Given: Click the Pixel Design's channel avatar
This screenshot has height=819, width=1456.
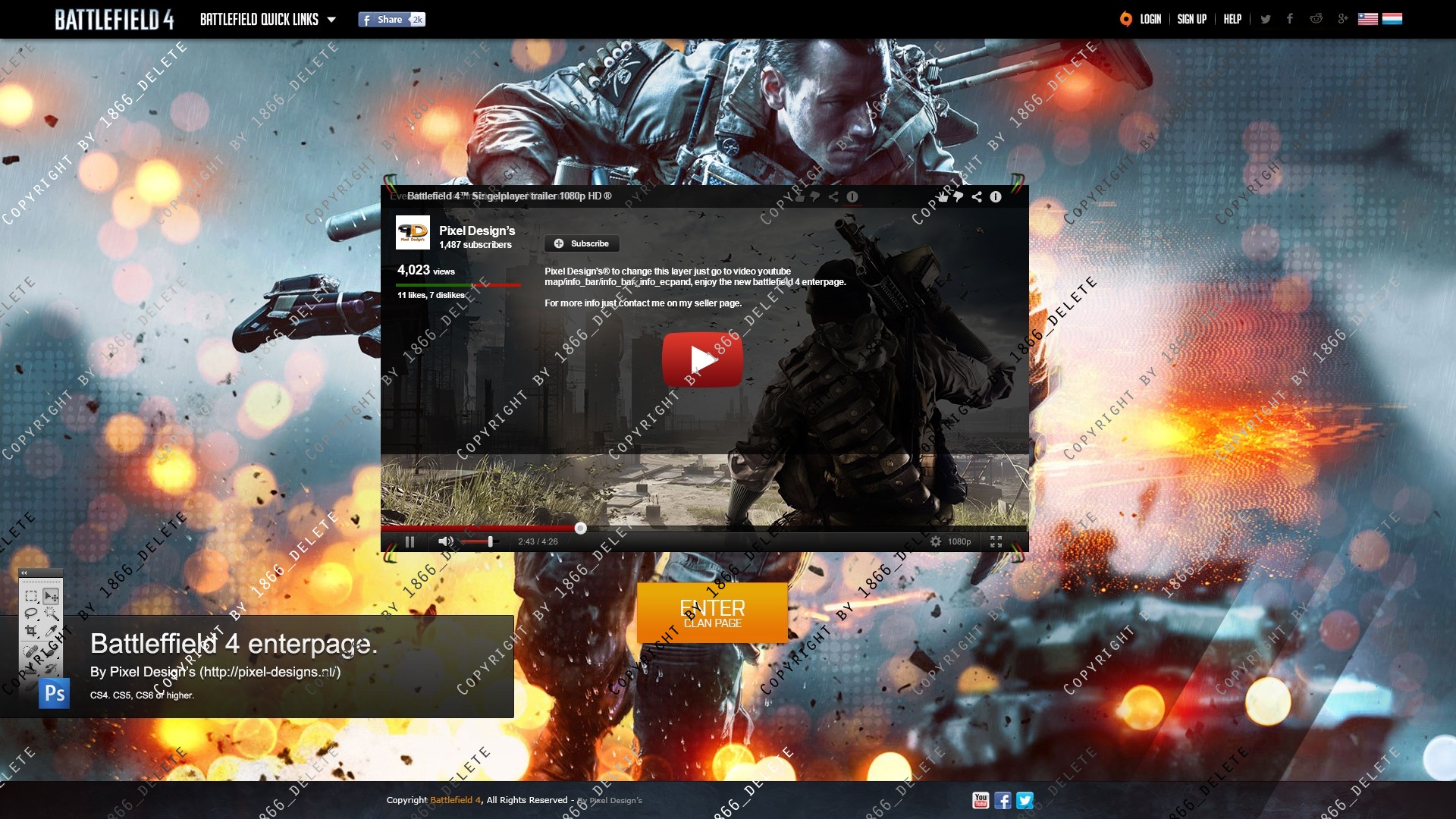Looking at the screenshot, I should (413, 232).
